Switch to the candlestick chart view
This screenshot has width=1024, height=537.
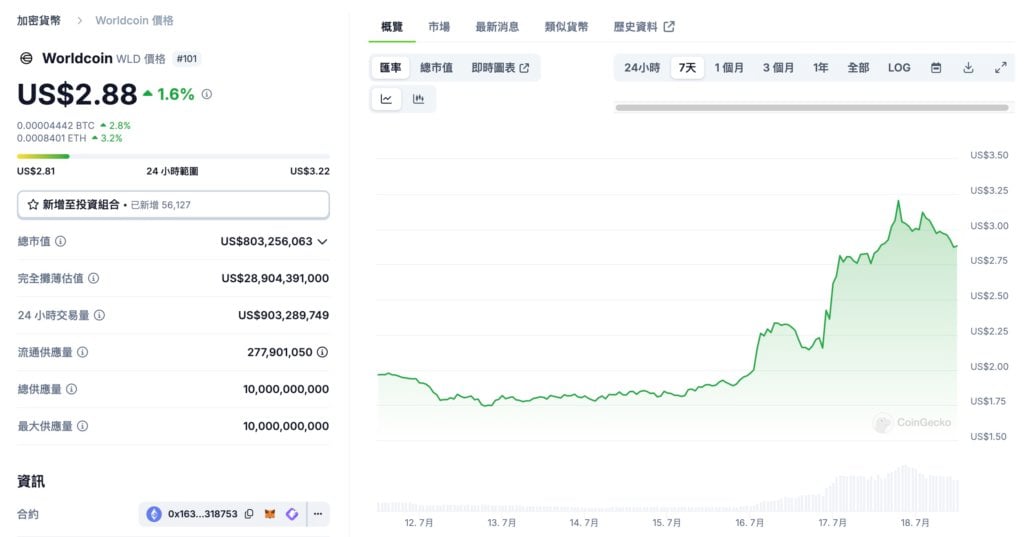point(418,99)
